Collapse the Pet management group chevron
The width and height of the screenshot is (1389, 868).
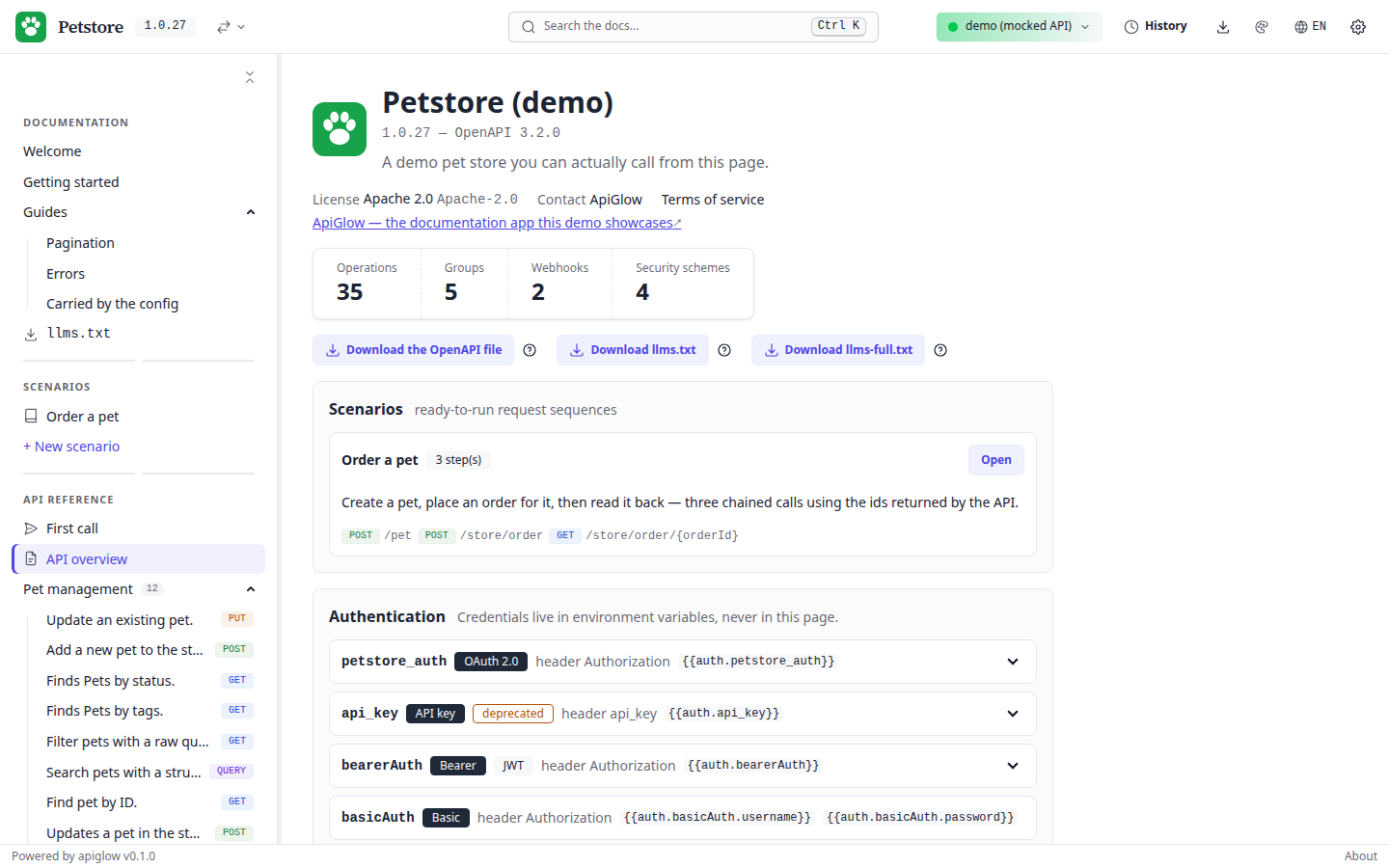pyautogui.click(x=251, y=589)
